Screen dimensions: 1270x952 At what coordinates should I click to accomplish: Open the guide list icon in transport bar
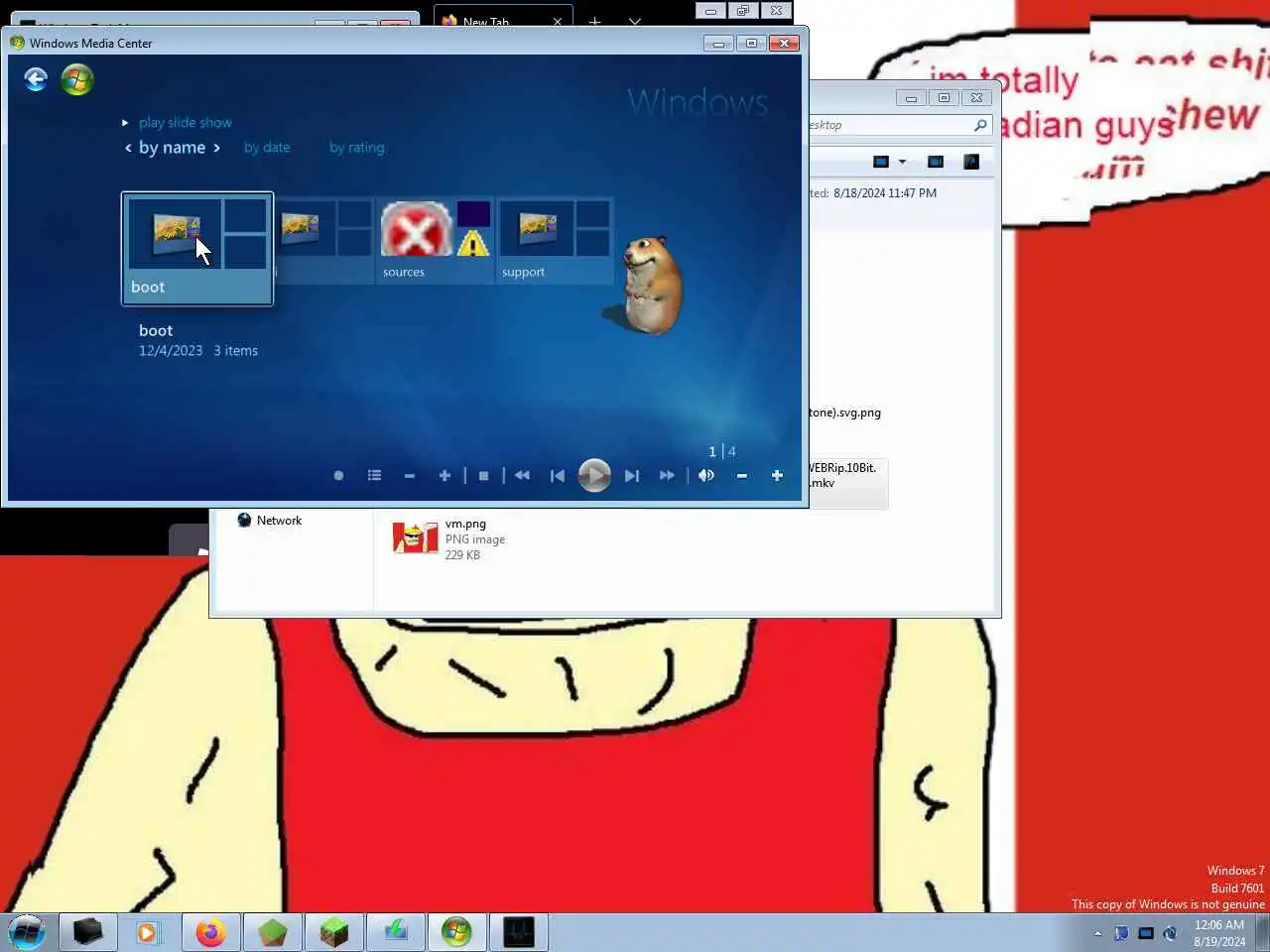pyautogui.click(x=374, y=476)
